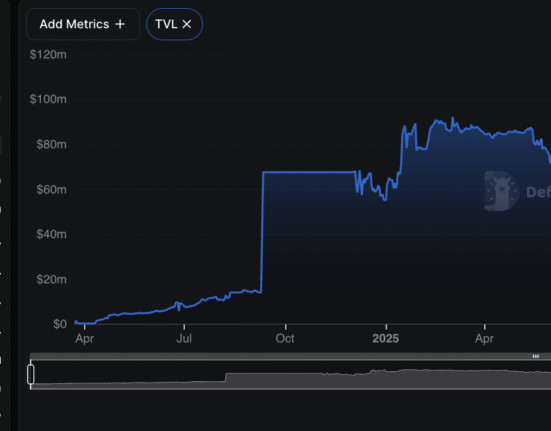The height and width of the screenshot is (431, 551).
Task: Click the bold 2025 x-axis label
Action: coord(386,338)
